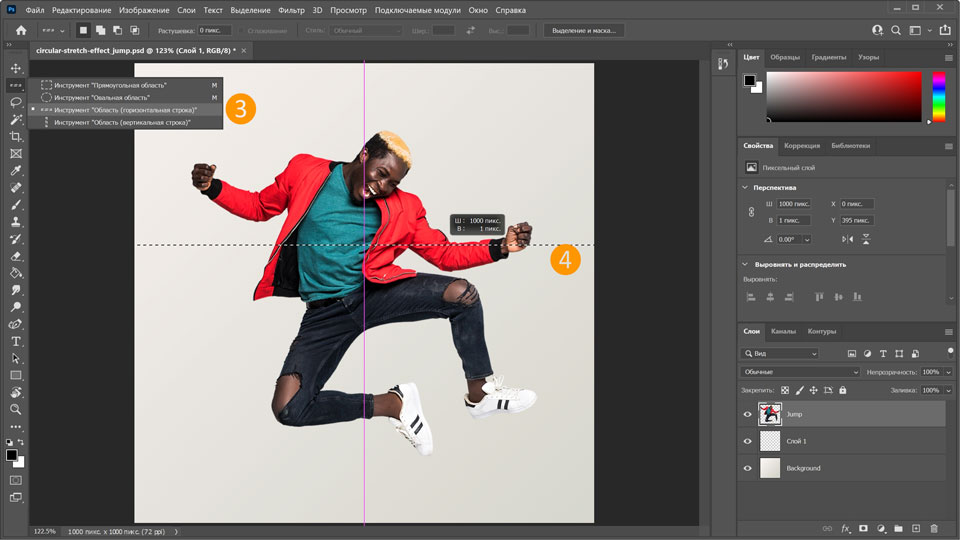Hide the Jump layer
The image size is (960, 540).
tap(747, 414)
